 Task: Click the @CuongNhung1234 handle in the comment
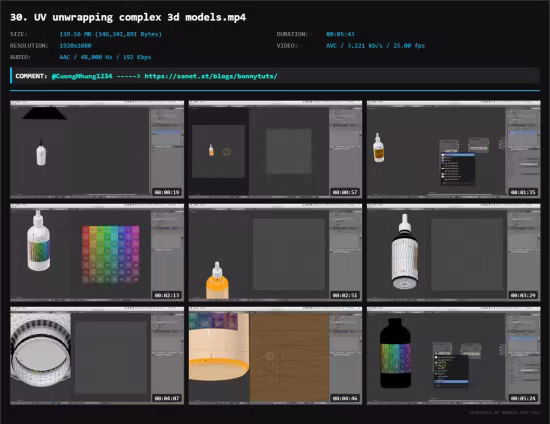[82, 76]
